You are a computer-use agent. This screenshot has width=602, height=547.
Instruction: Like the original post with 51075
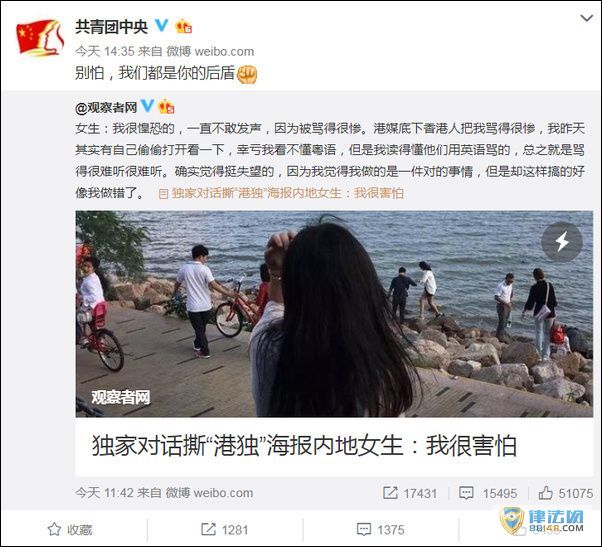click(x=566, y=493)
